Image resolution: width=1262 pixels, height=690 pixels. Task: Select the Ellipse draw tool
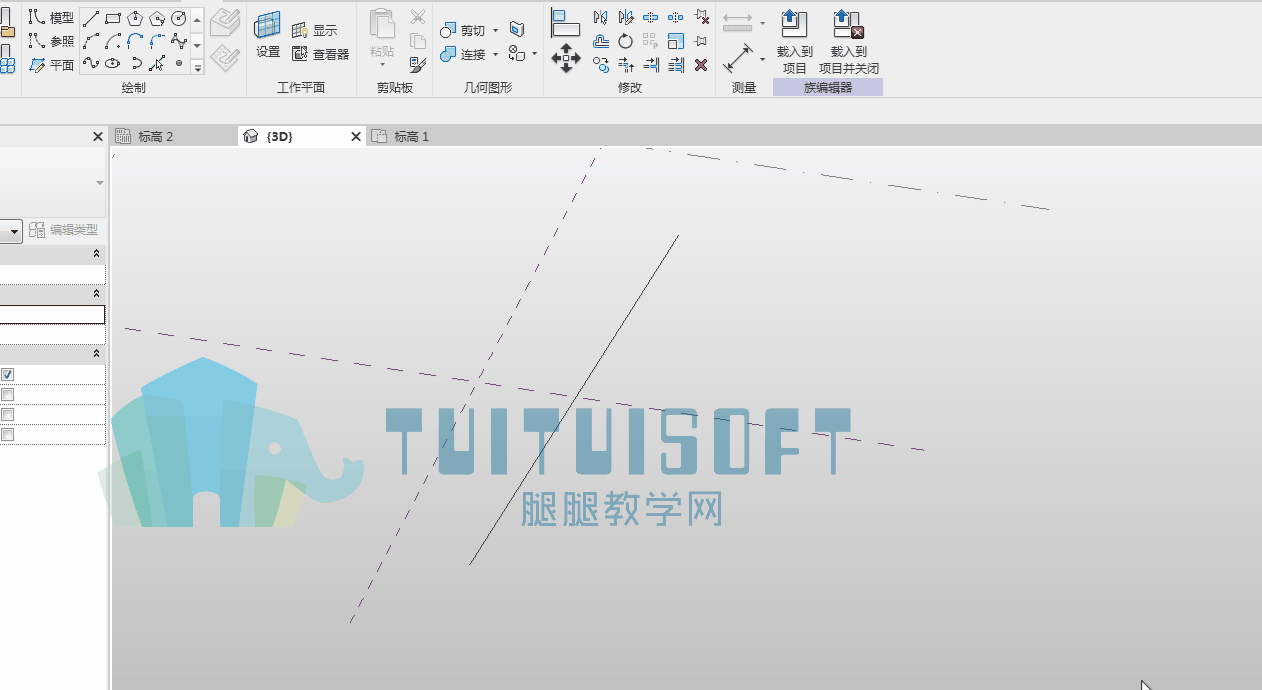(x=113, y=64)
